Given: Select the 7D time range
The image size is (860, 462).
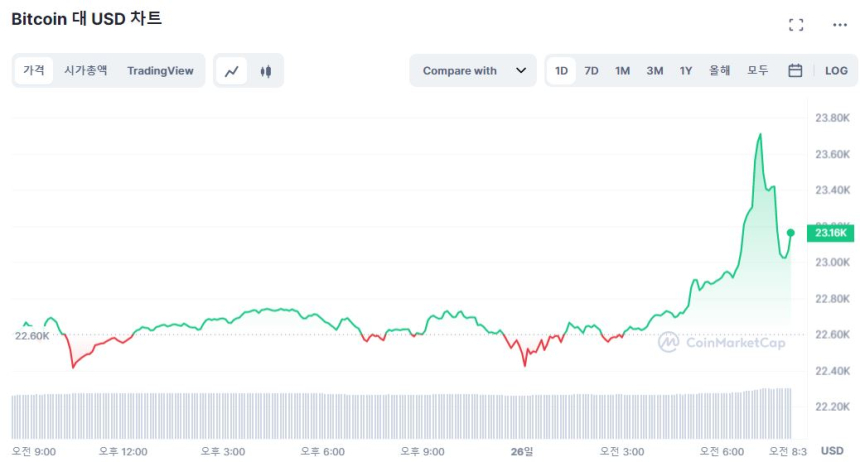Looking at the screenshot, I should click(591, 71).
